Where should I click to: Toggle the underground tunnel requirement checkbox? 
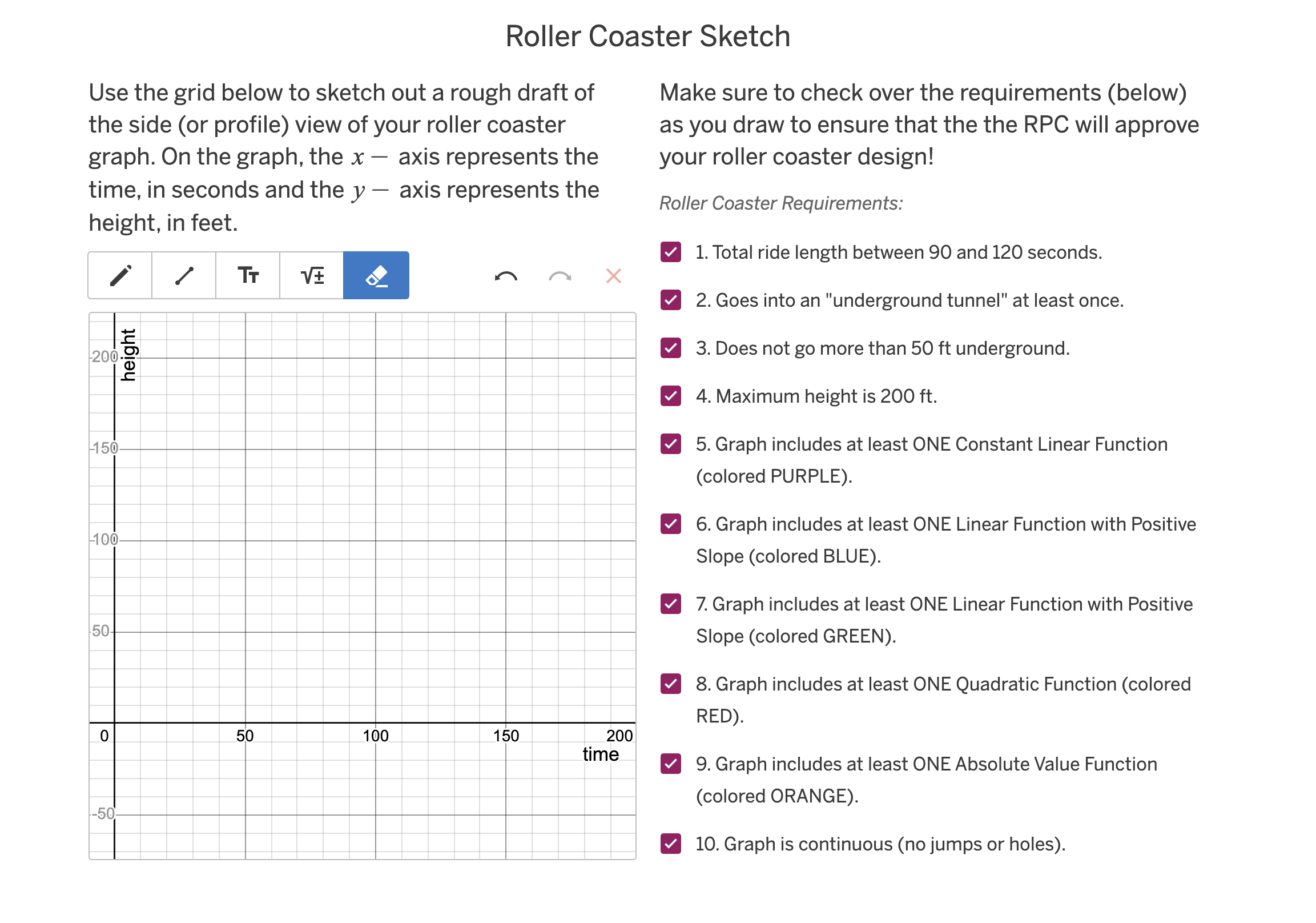pyautogui.click(x=671, y=300)
